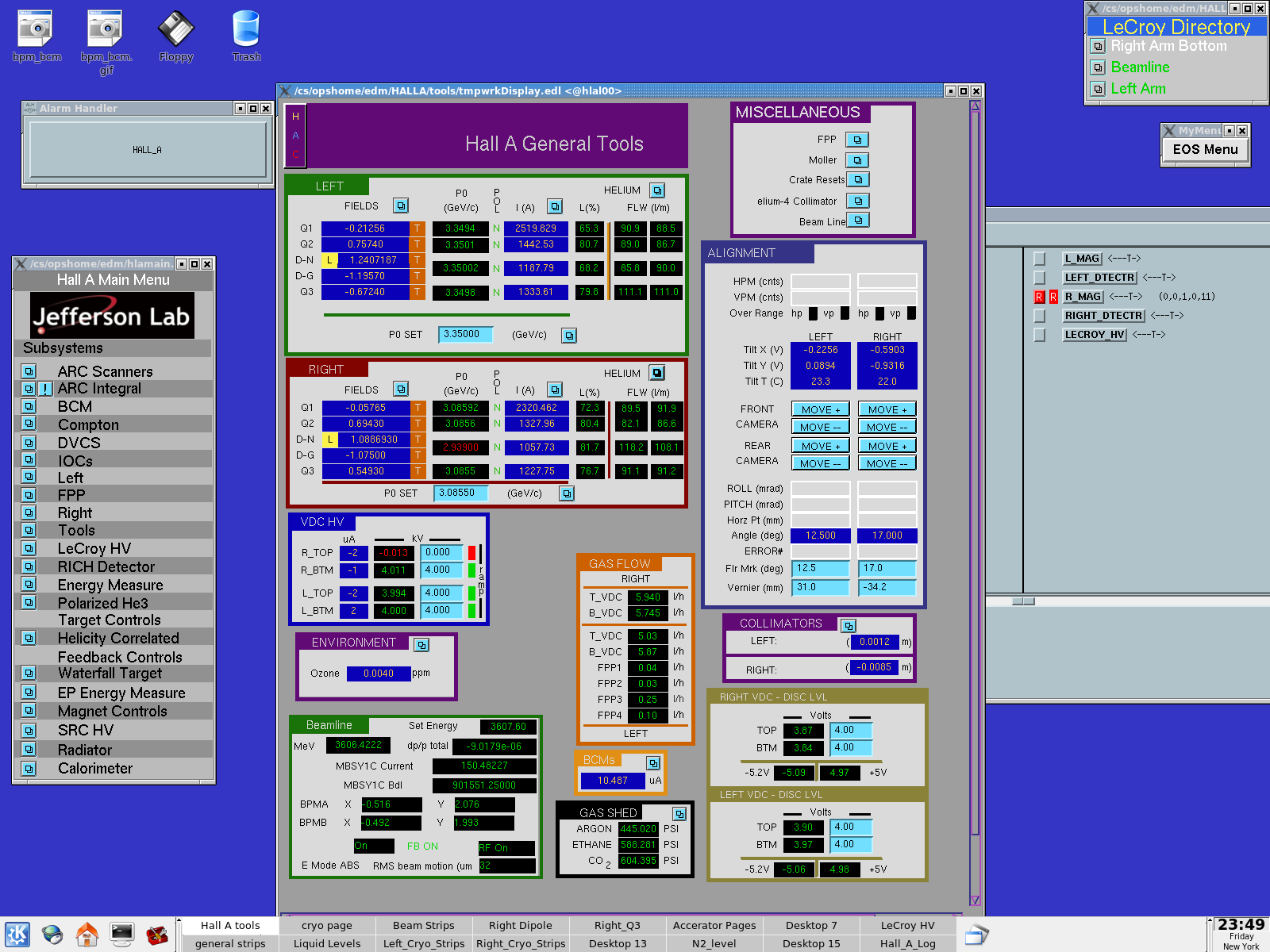This screenshot has height=952, width=1270.
Task: Switch to Right Dipole taskbar entry
Action: pyautogui.click(x=521, y=926)
